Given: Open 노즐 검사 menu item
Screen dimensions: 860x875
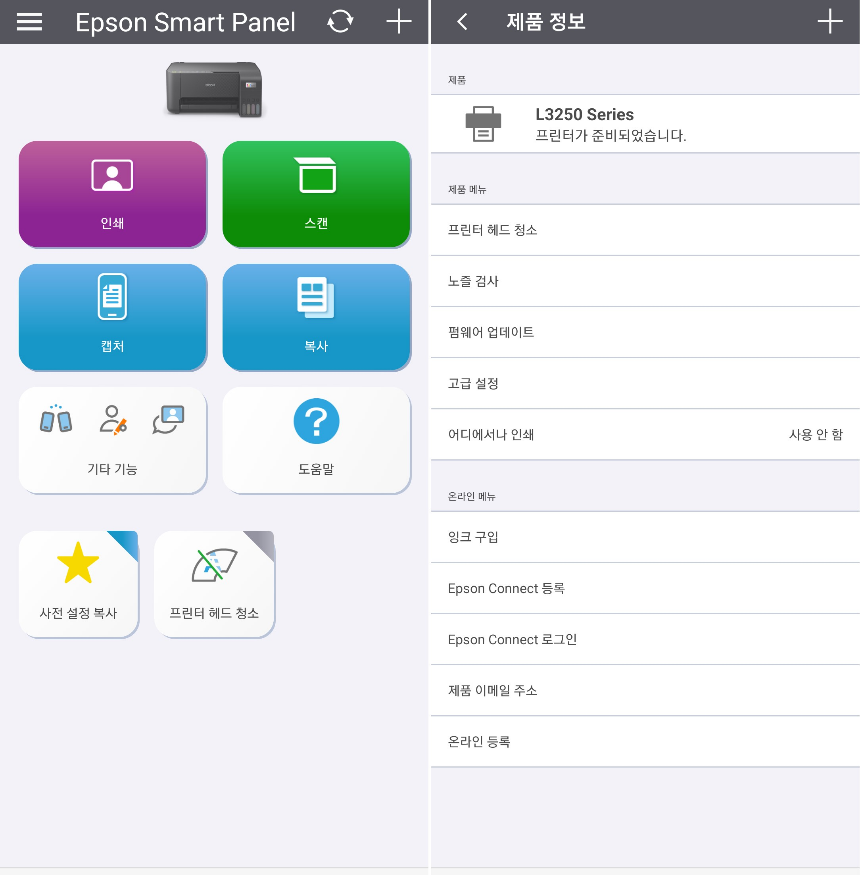Looking at the screenshot, I should [645, 281].
